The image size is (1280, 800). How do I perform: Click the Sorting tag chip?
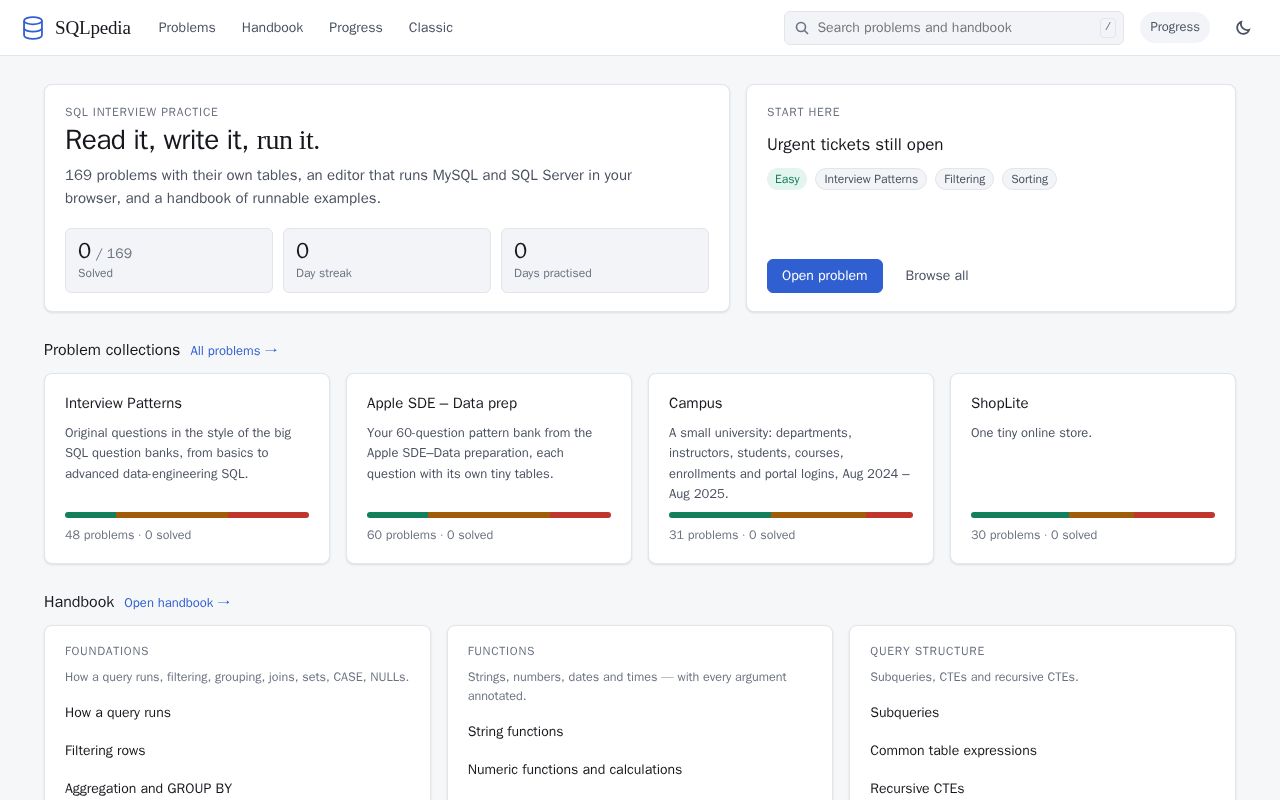(x=1029, y=179)
